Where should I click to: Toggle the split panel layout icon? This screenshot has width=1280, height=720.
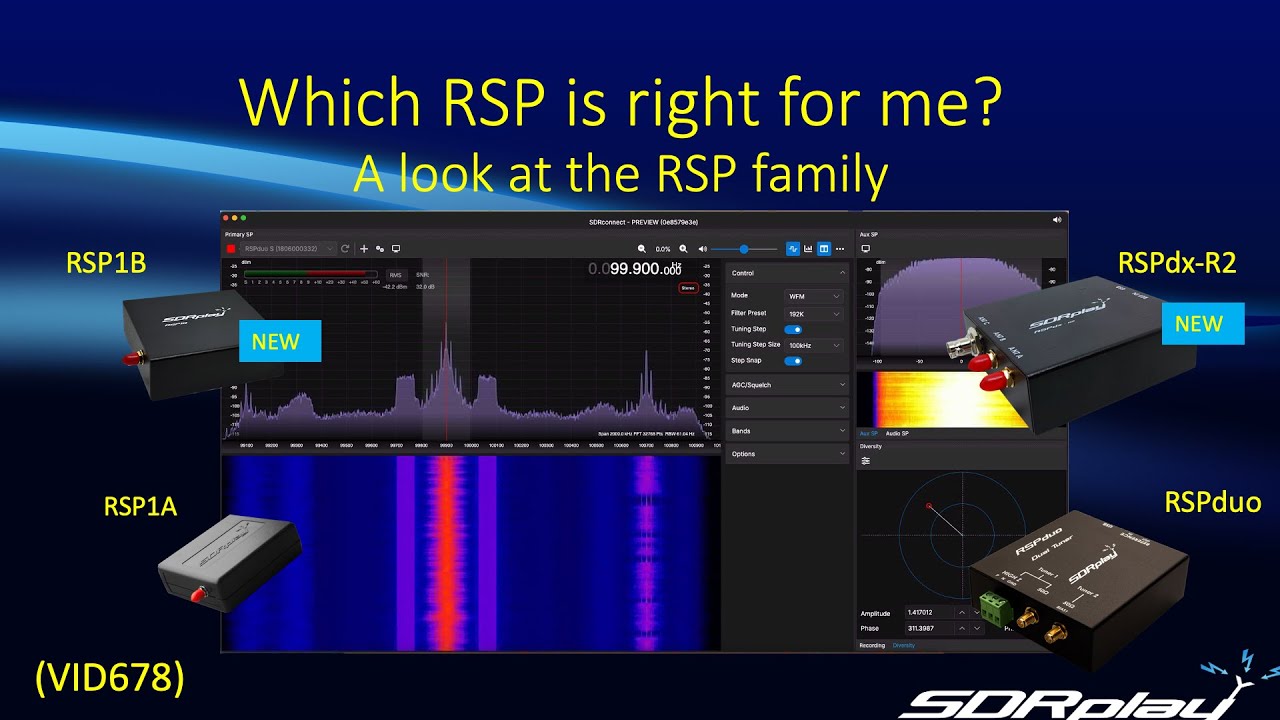point(824,248)
